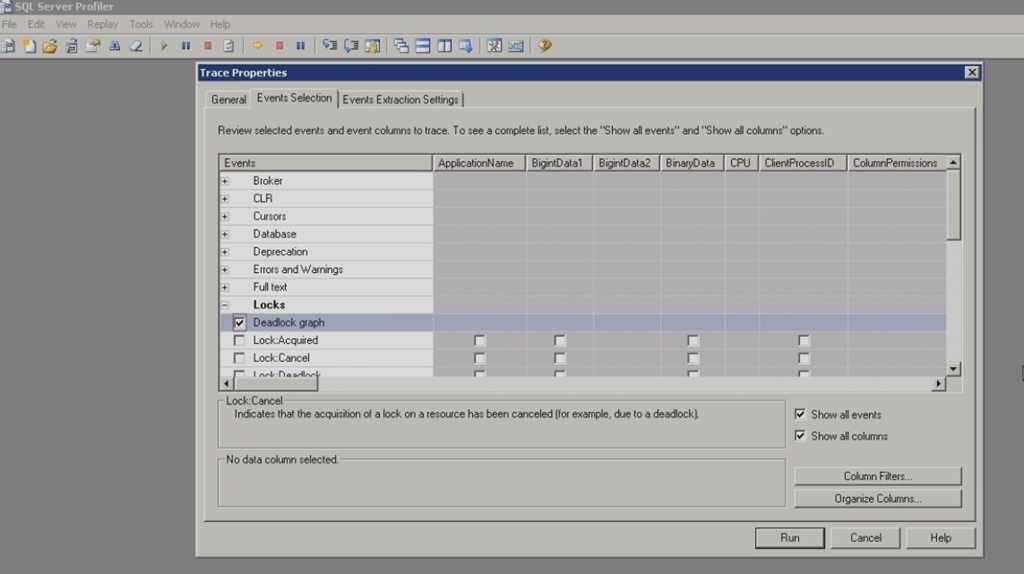
Task: Toggle Show all events checkbox
Action: tap(800, 414)
